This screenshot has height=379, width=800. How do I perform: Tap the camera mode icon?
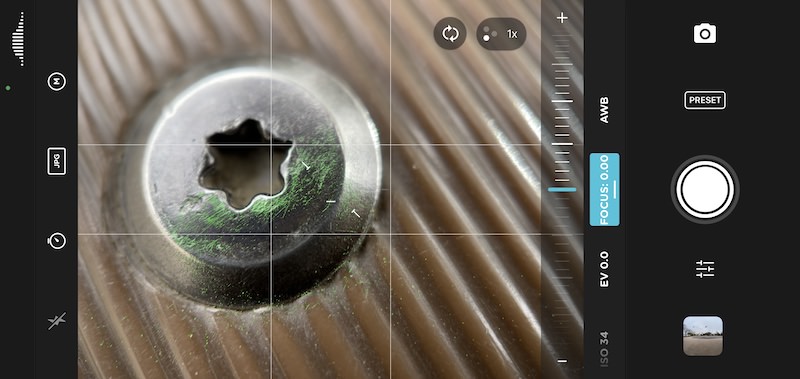(705, 34)
